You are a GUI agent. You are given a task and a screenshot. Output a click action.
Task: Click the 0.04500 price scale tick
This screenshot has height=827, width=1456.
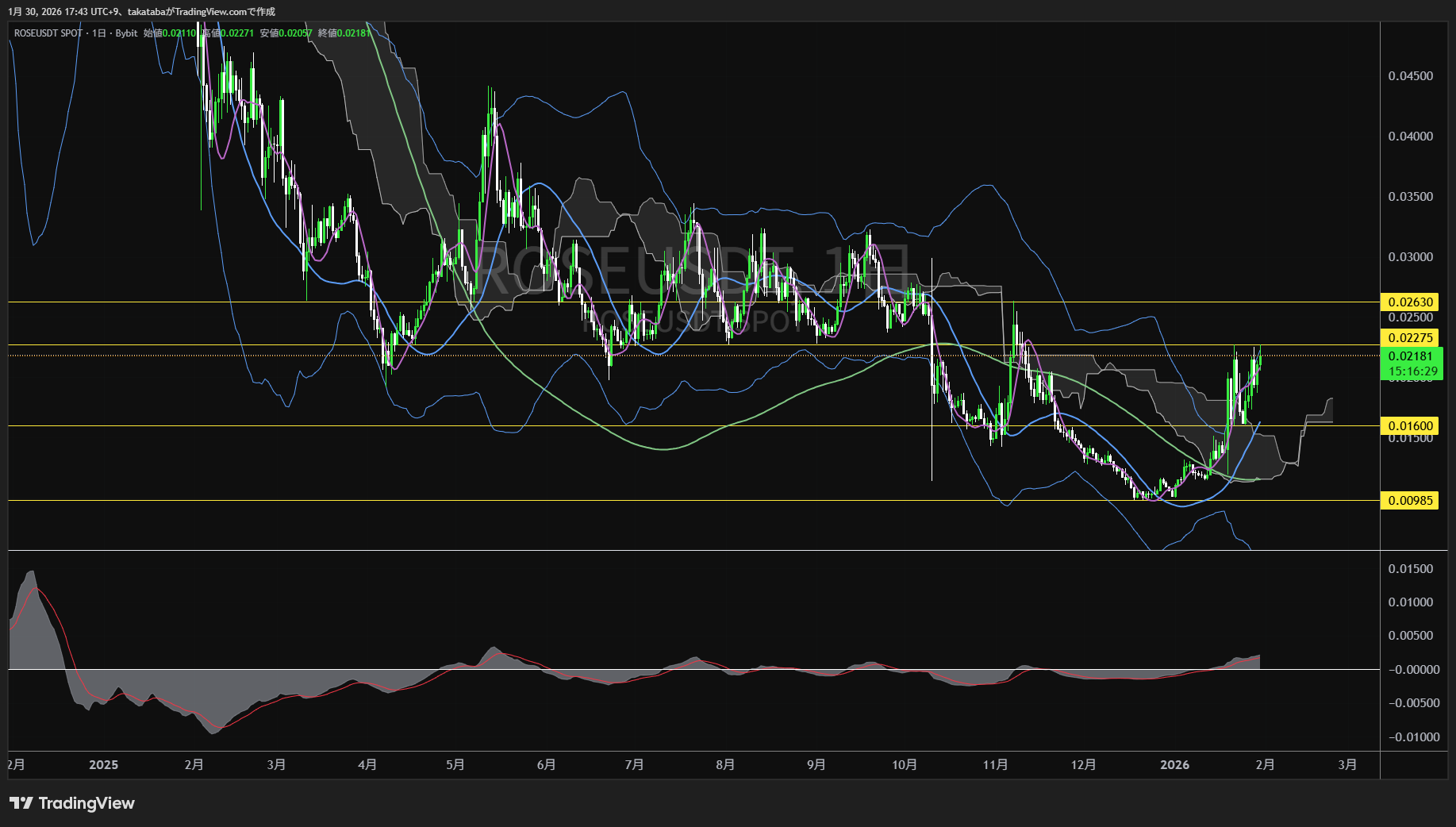1410,76
